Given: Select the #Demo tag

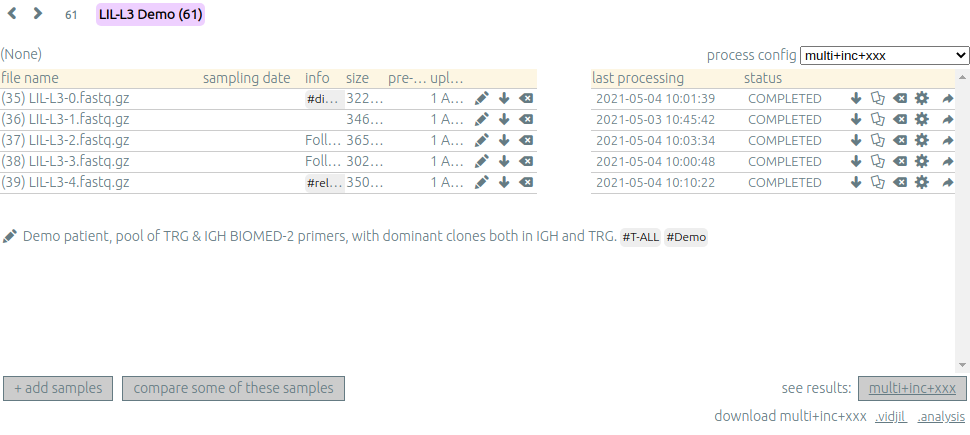Looking at the screenshot, I should pyautogui.click(x=686, y=237).
